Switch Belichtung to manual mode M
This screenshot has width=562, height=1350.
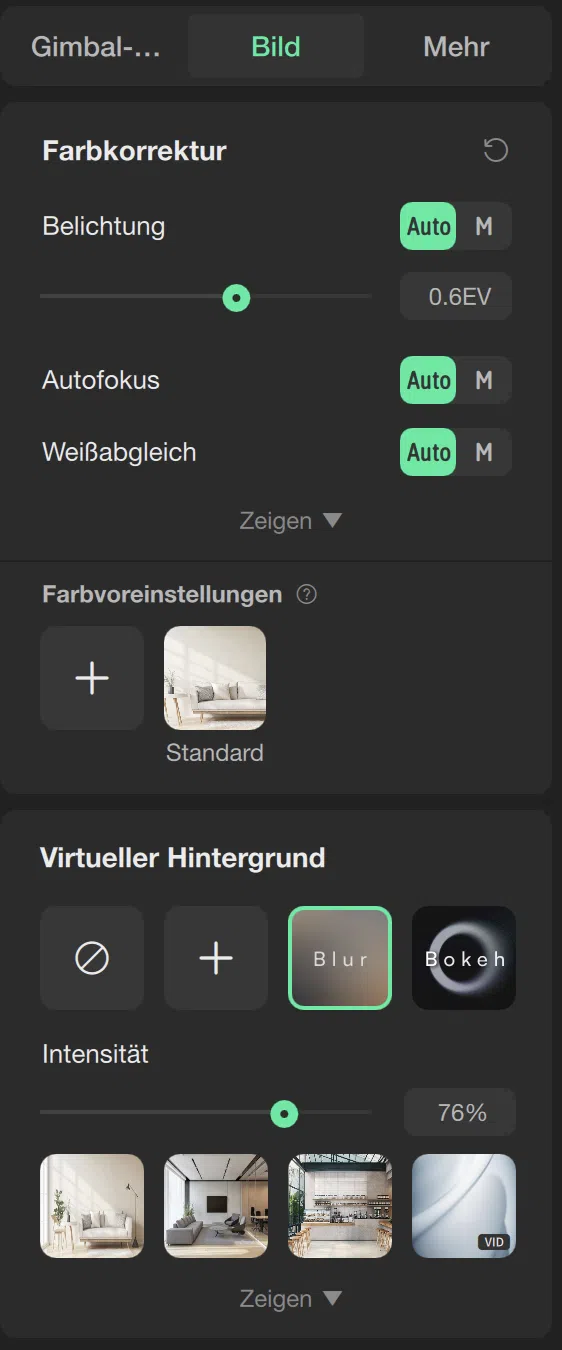(x=484, y=226)
